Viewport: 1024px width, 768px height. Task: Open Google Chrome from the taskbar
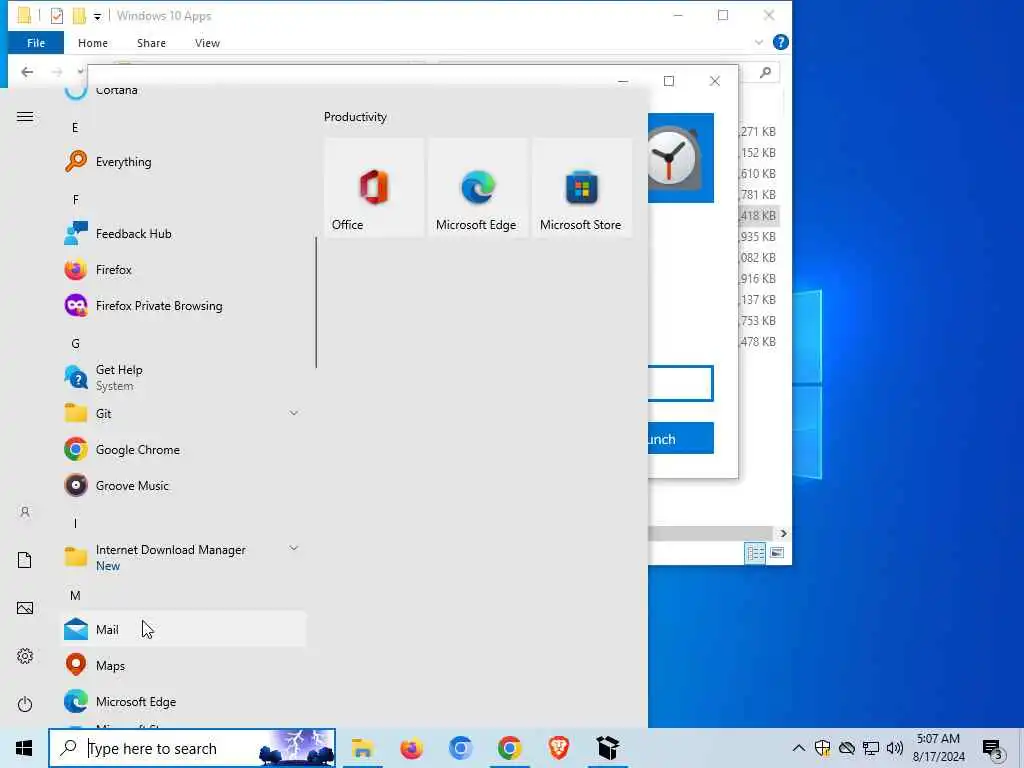(509, 748)
